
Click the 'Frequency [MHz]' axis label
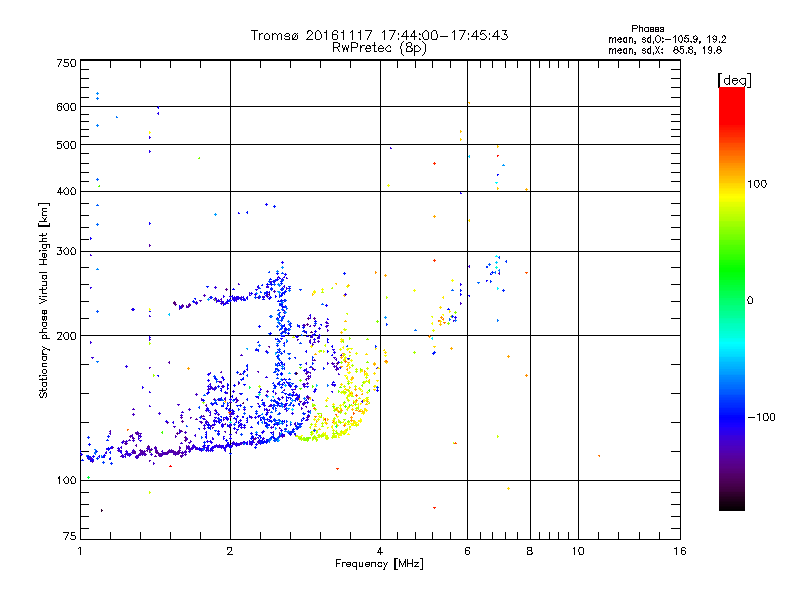click(x=379, y=564)
